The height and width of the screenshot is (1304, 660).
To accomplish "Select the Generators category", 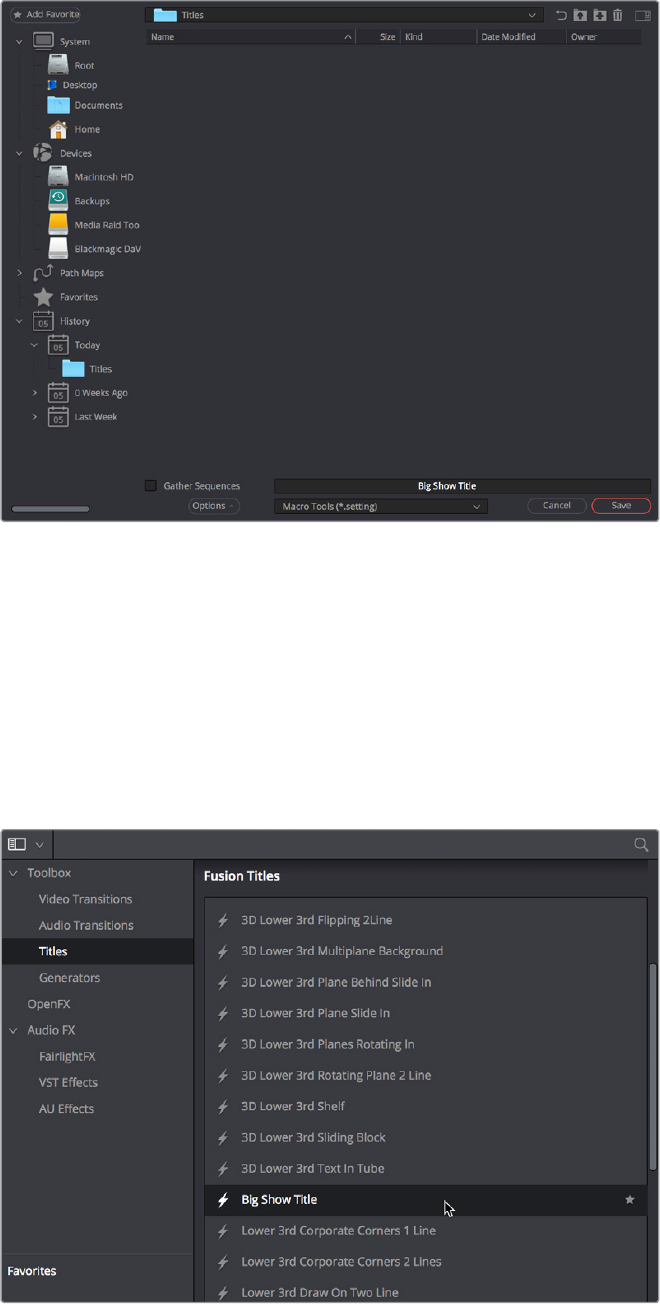I will point(69,977).
